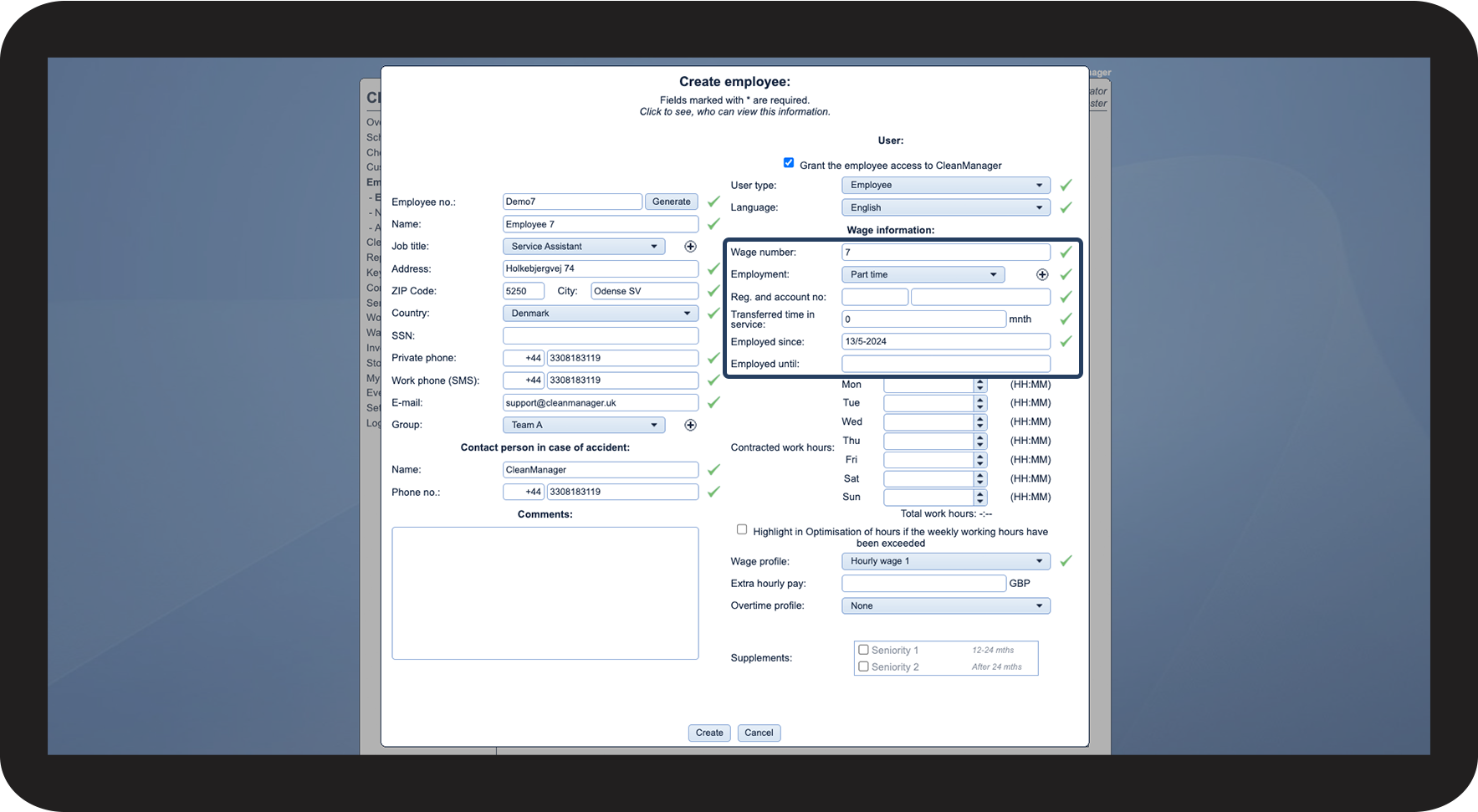Image resolution: width=1478 pixels, height=812 pixels.
Task: Tick the Seniority 2 supplement checkbox
Action: click(863, 666)
